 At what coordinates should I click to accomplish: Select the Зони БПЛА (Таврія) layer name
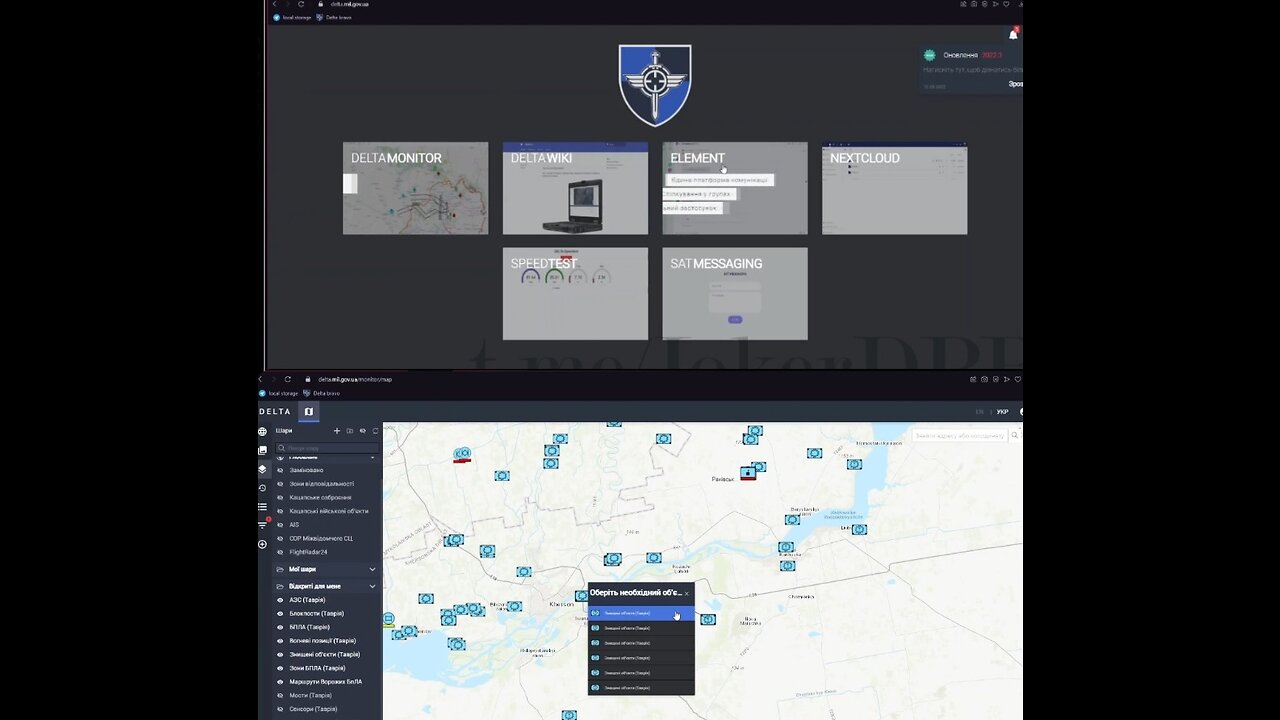point(317,668)
